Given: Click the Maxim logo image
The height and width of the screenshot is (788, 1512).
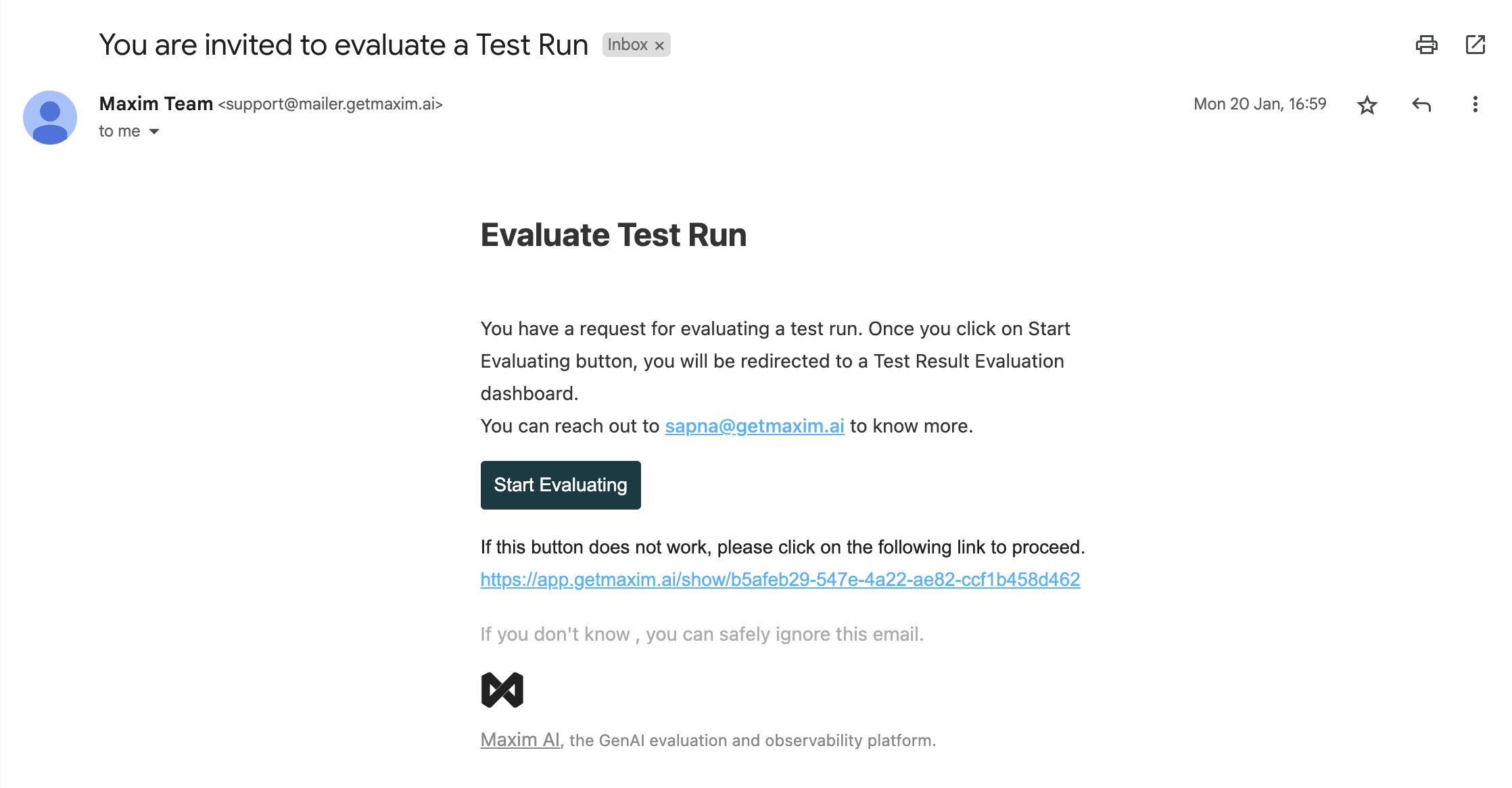Looking at the screenshot, I should pos(502,690).
